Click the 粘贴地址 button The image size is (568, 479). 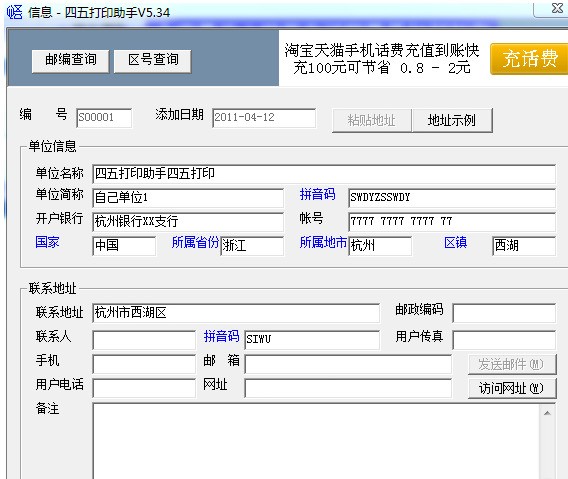pos(372,120)
